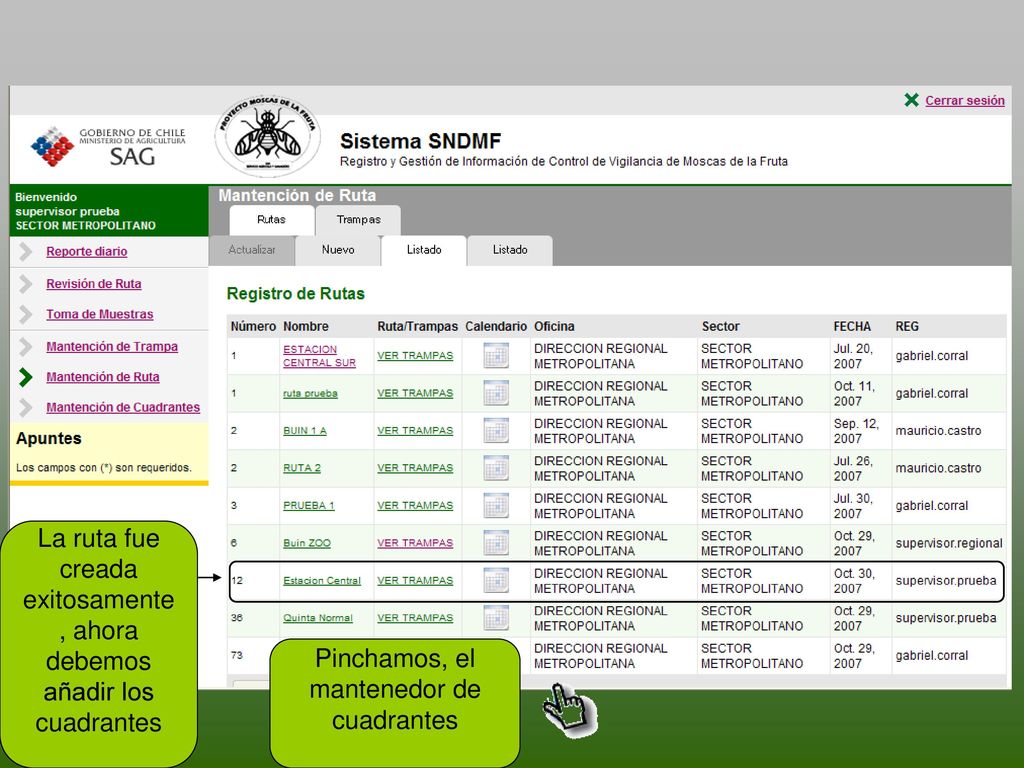This screenshot has height=768, width=1024.
Task: Go to Toma de Muestras
Action: [99, 314]
